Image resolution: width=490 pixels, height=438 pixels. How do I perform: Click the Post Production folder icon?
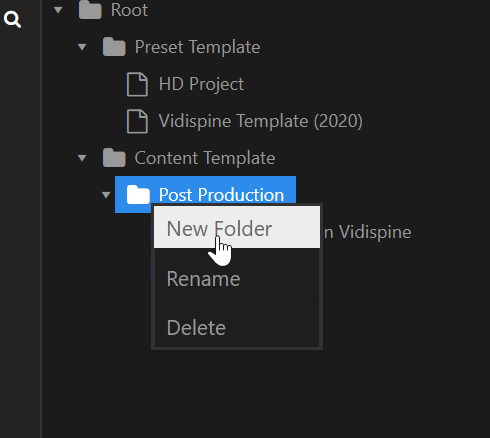[x=138, y=195]
